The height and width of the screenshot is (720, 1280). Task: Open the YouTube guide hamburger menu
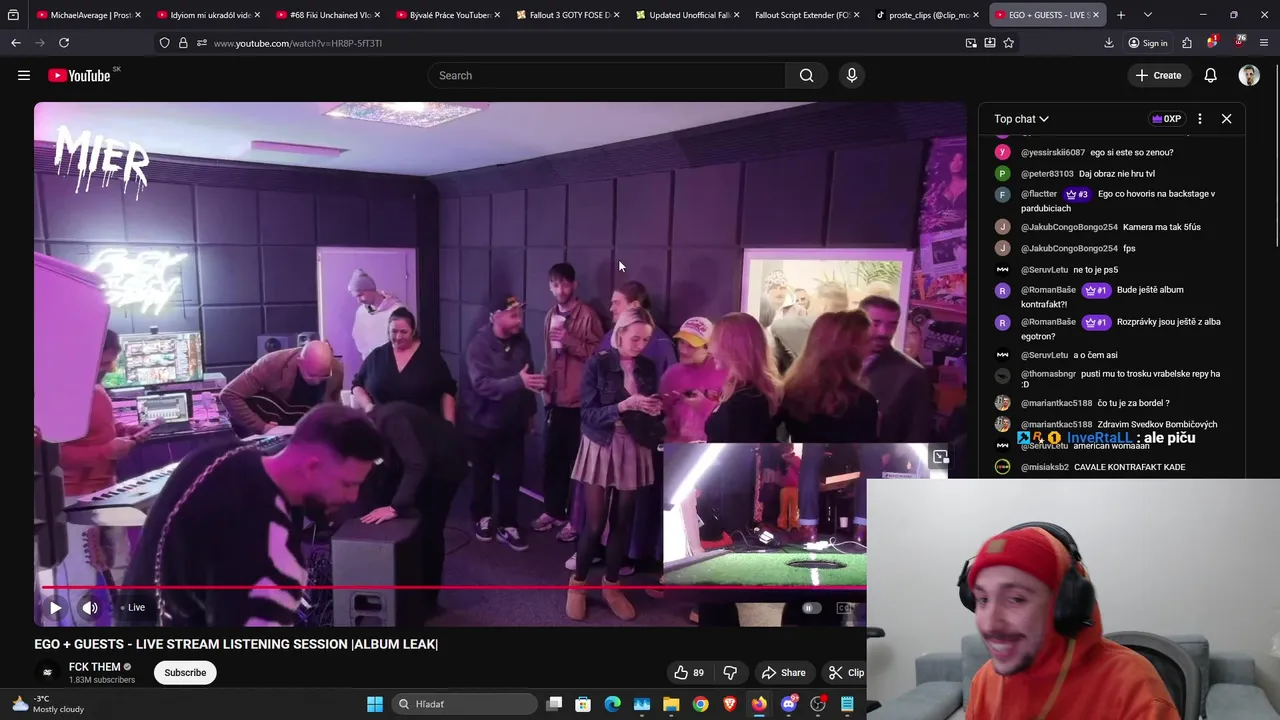[24, 75]
